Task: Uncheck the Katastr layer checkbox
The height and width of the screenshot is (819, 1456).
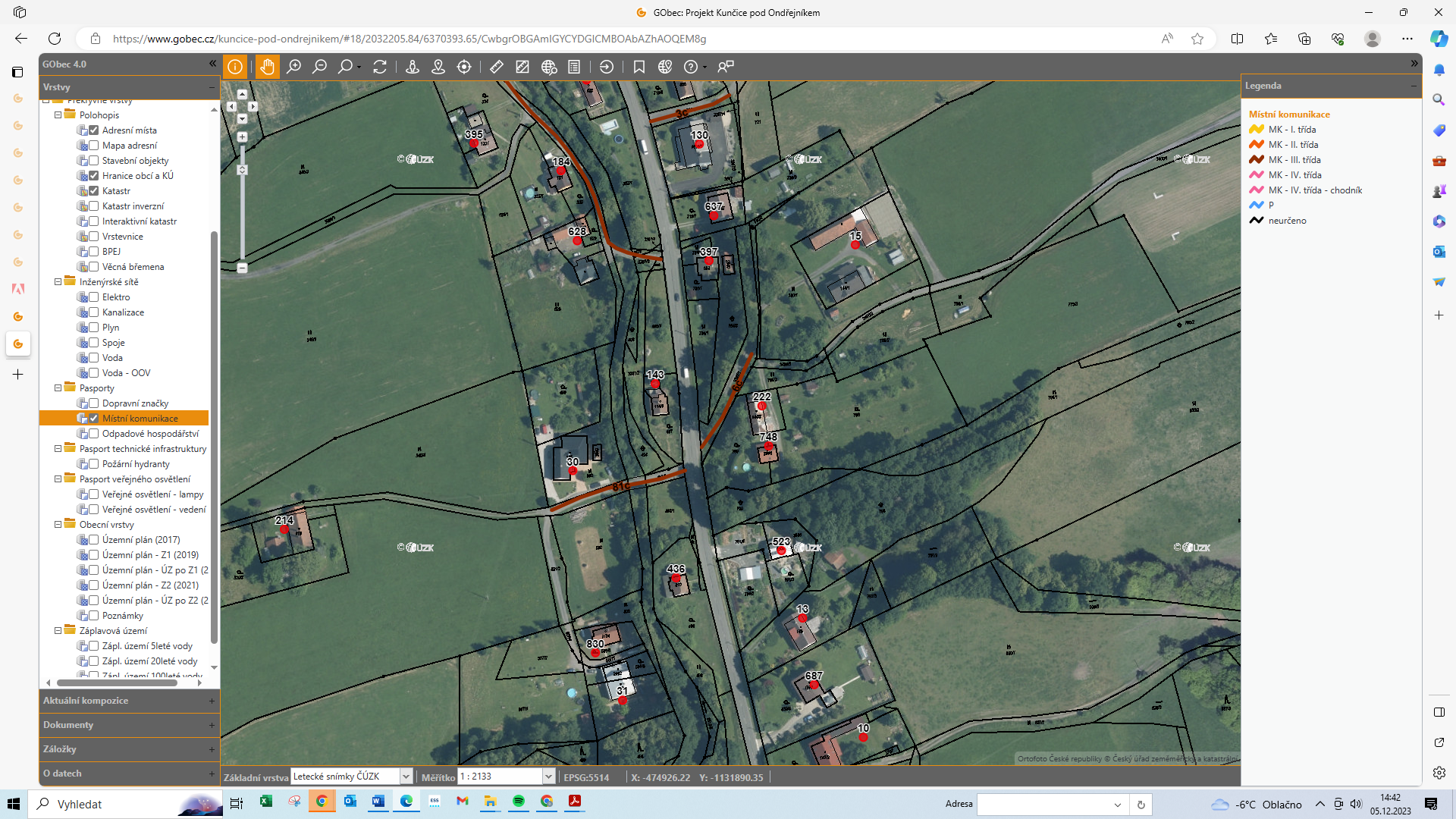Action: 94,191
